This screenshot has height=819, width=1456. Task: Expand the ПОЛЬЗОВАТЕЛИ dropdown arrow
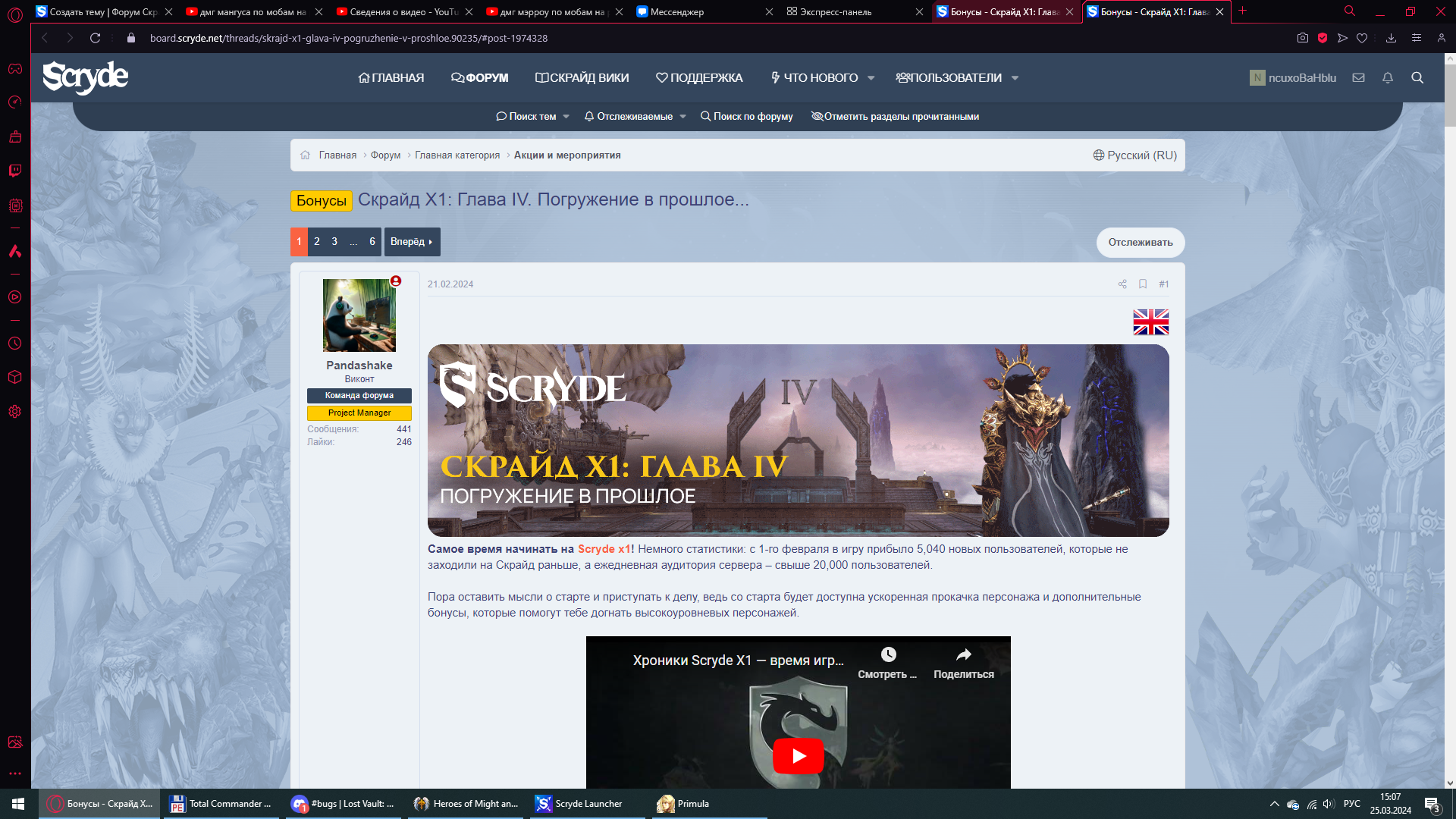(1015, 78)
